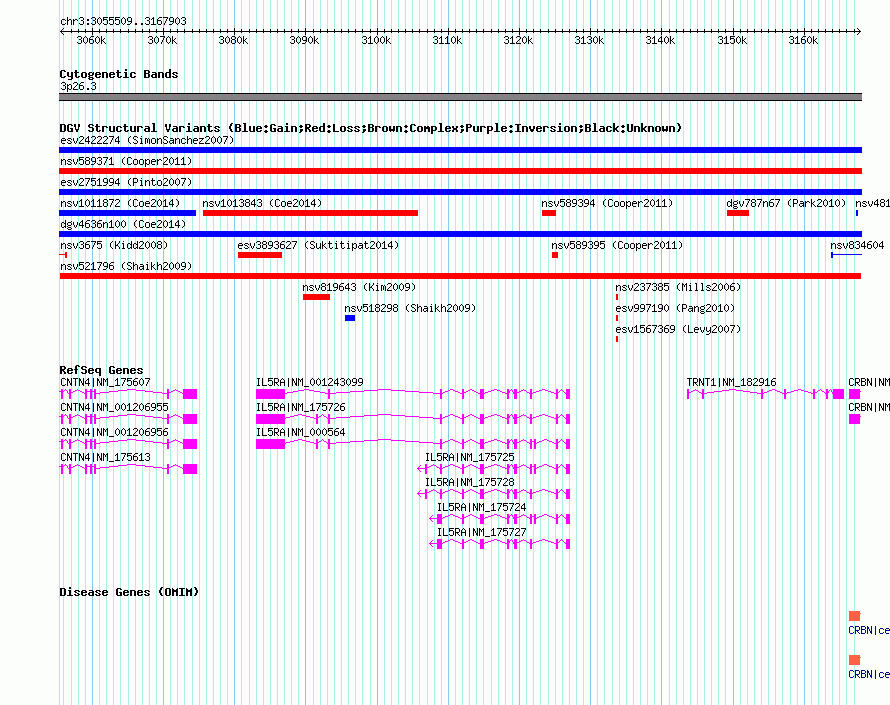Select nsv1011872 (Coe2014) blue variant bar
Image resolution: width=890 pixels, height=705 pixels.
click(x=128, y=213)
